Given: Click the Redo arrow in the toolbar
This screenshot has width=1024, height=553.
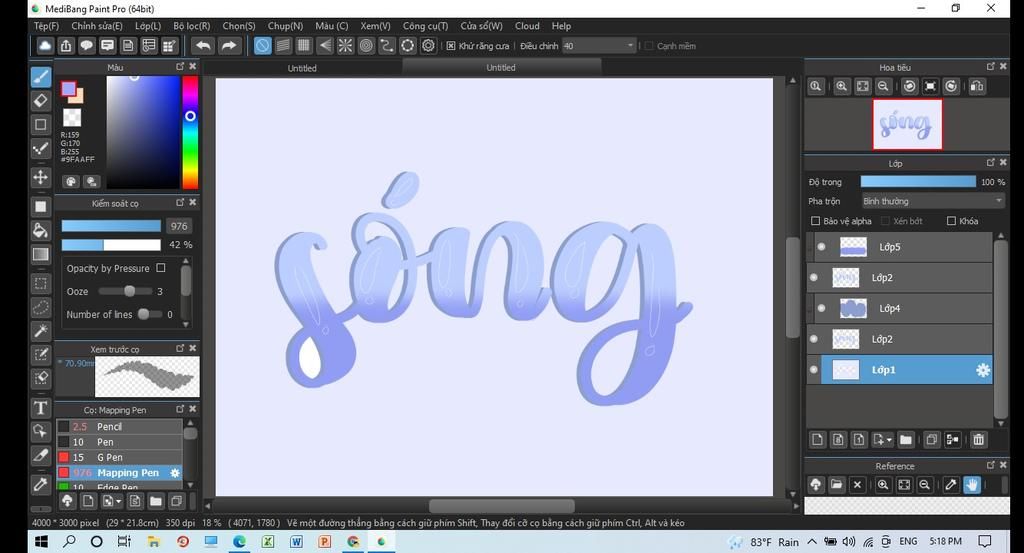Looking at the screenshot, I should (x=229, y=46).
